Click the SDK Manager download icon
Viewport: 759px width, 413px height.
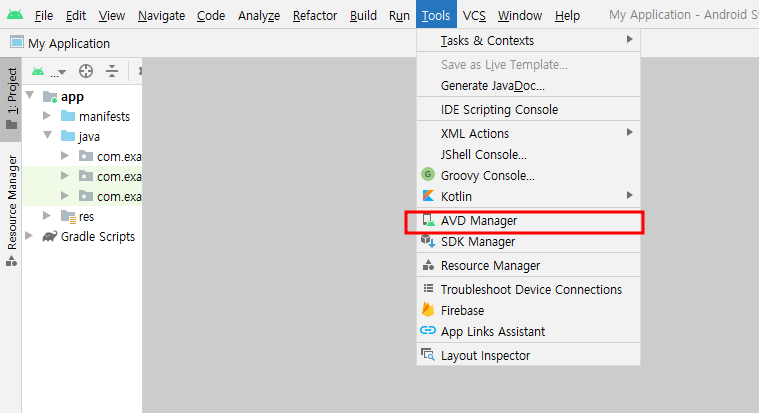[x=428, y=241]
